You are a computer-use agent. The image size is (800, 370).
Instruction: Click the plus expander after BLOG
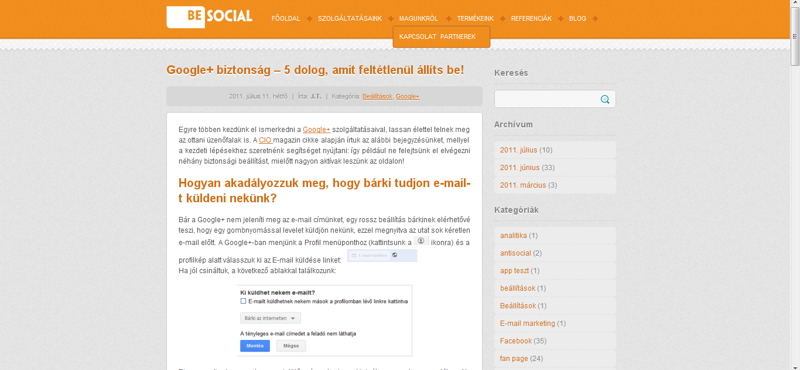click(595, 19)
